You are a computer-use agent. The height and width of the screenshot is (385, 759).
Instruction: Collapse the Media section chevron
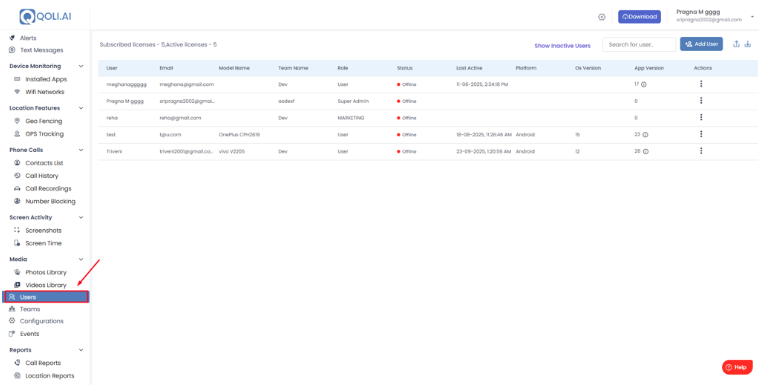click(x=81, y=259)
